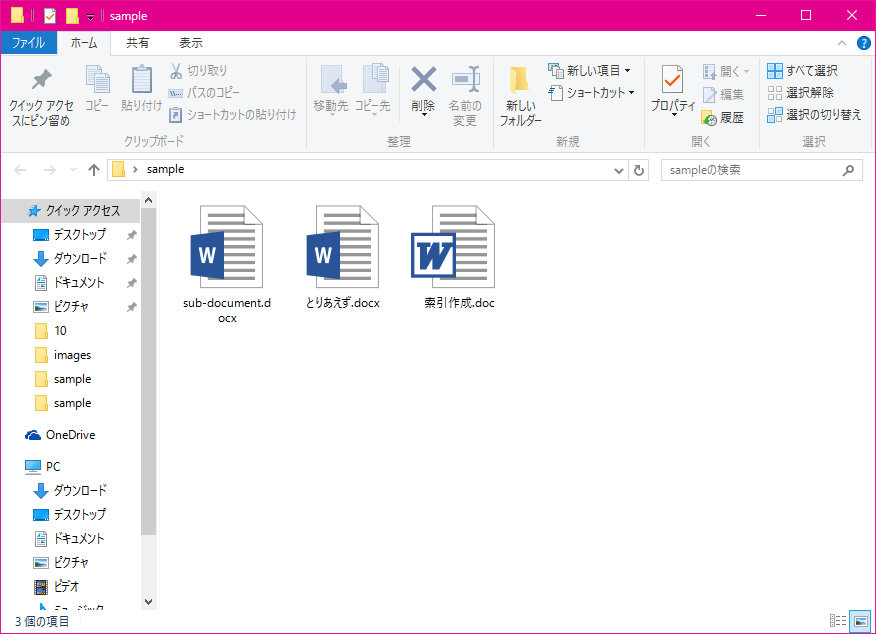
Task: Open pinned デスクトップ under Quick Access
Action: [x=70, y=235]
